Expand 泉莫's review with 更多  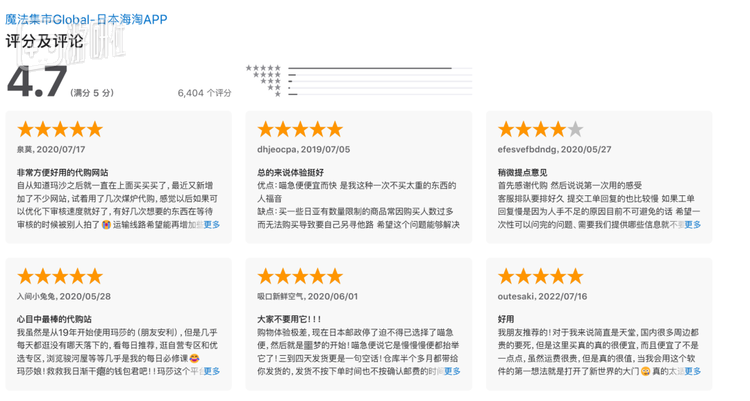[211, 224]
